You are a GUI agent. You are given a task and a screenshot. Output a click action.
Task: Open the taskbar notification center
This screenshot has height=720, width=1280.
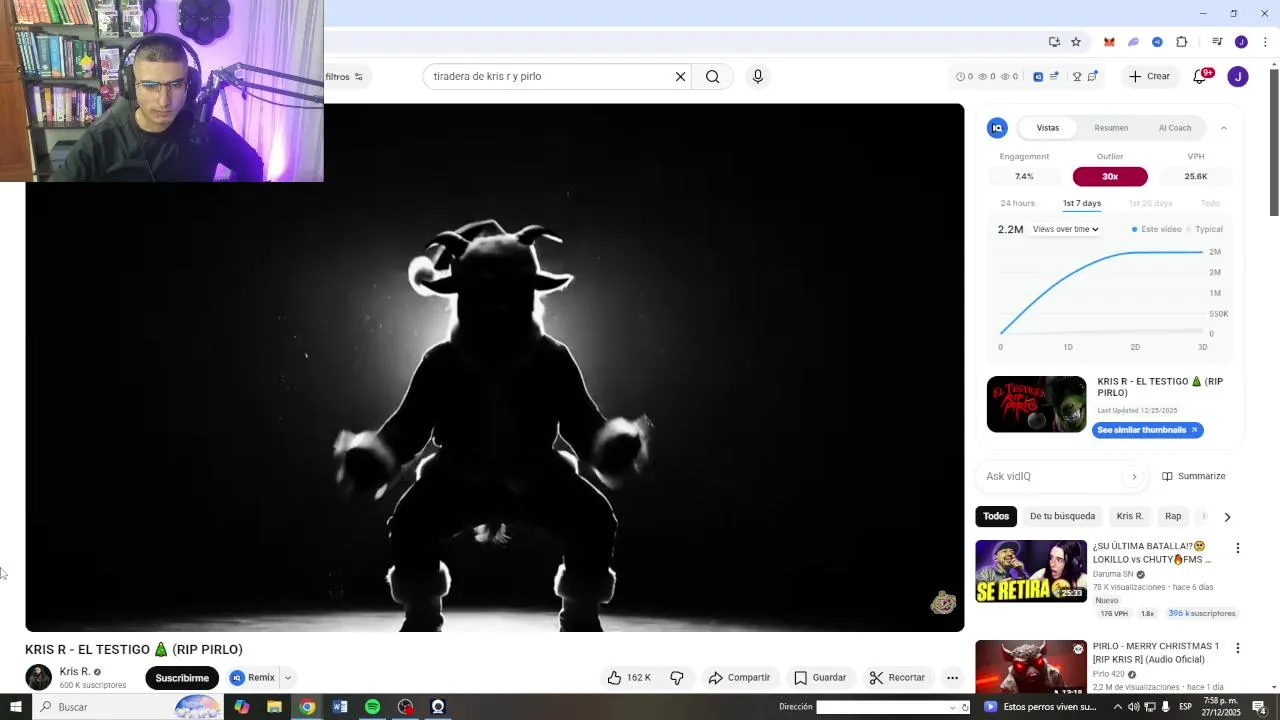[x=1260, y=707]
